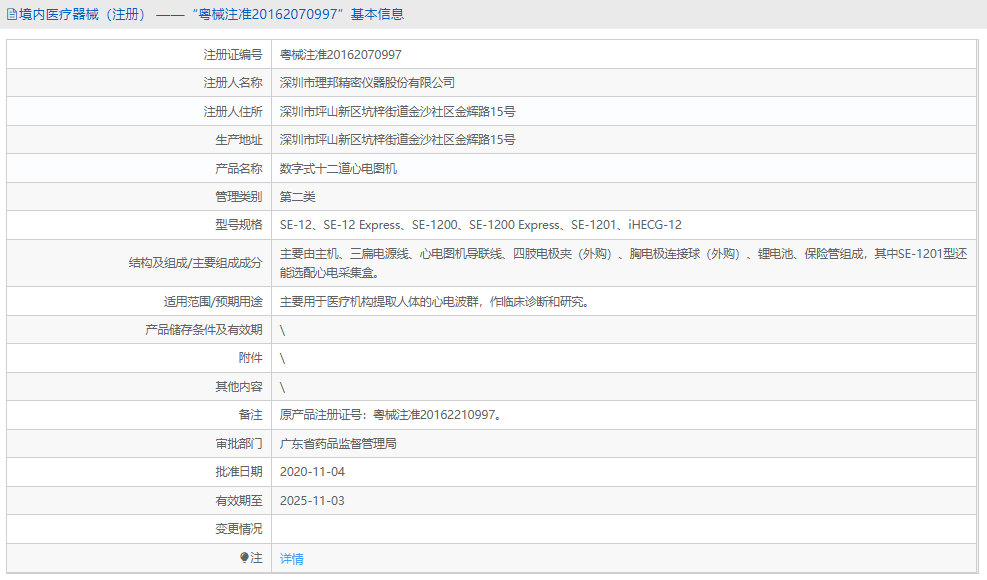Select the page title 境内医疗器械（注册）基本信息
Screen dimensions: 987x580
click(211, 14)
